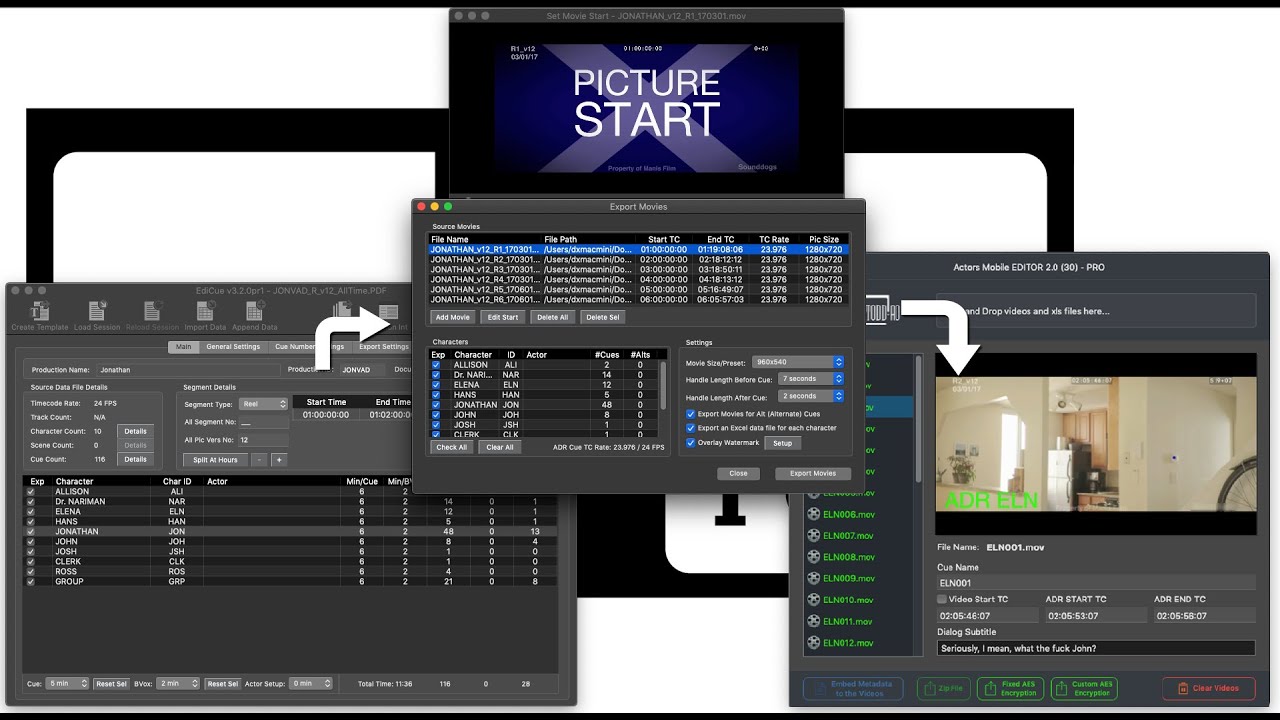Image resolution: width=1280 pixels, height=720 pixels.
Task: Click the Zip File button
Action: 943,689
